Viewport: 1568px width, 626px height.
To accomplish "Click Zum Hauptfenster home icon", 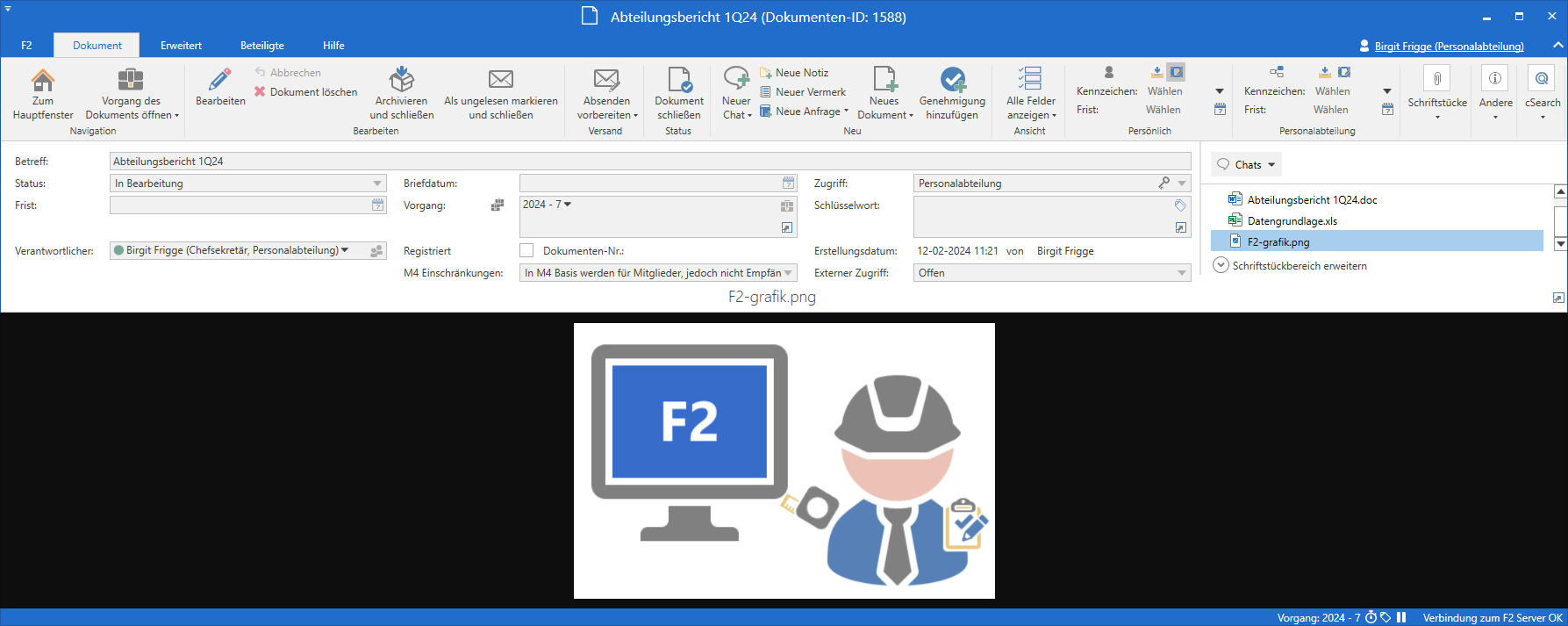I will tap(42, 81).
